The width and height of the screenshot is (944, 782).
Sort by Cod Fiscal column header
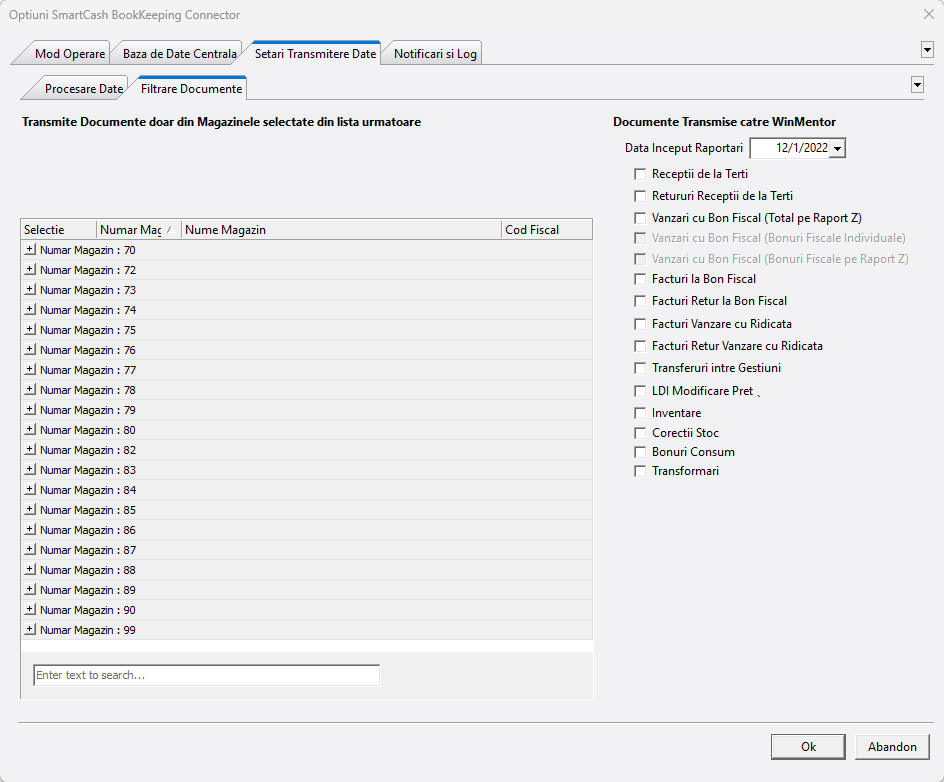[547, 229]
